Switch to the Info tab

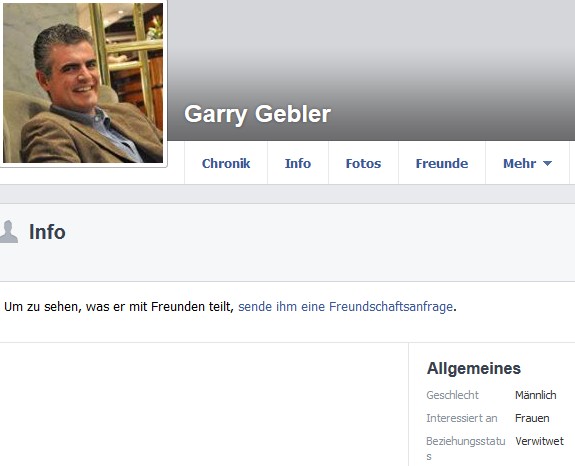(298, 163)
